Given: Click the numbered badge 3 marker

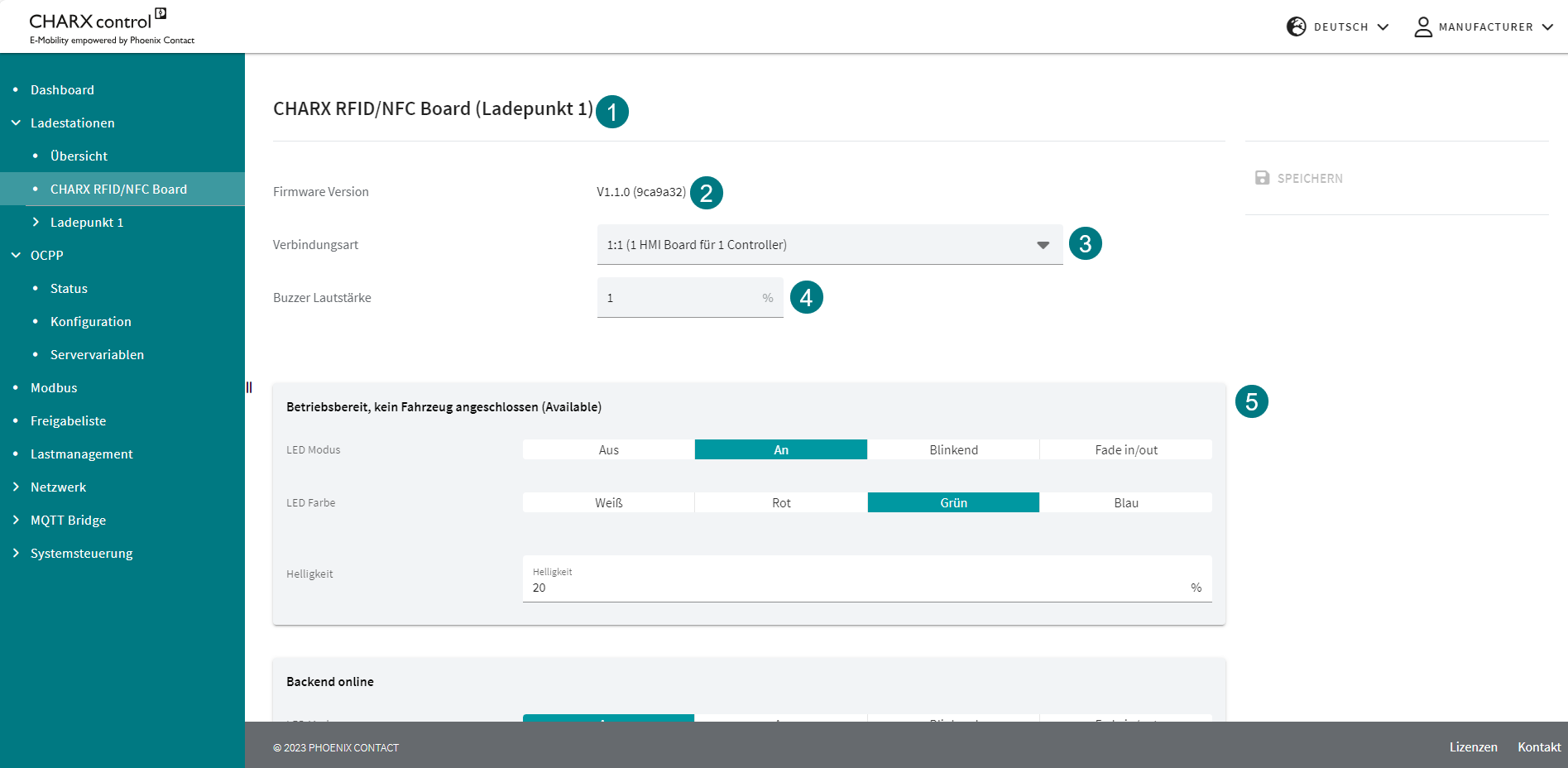Looking at the screenshot, I should tap(1085, 244).
